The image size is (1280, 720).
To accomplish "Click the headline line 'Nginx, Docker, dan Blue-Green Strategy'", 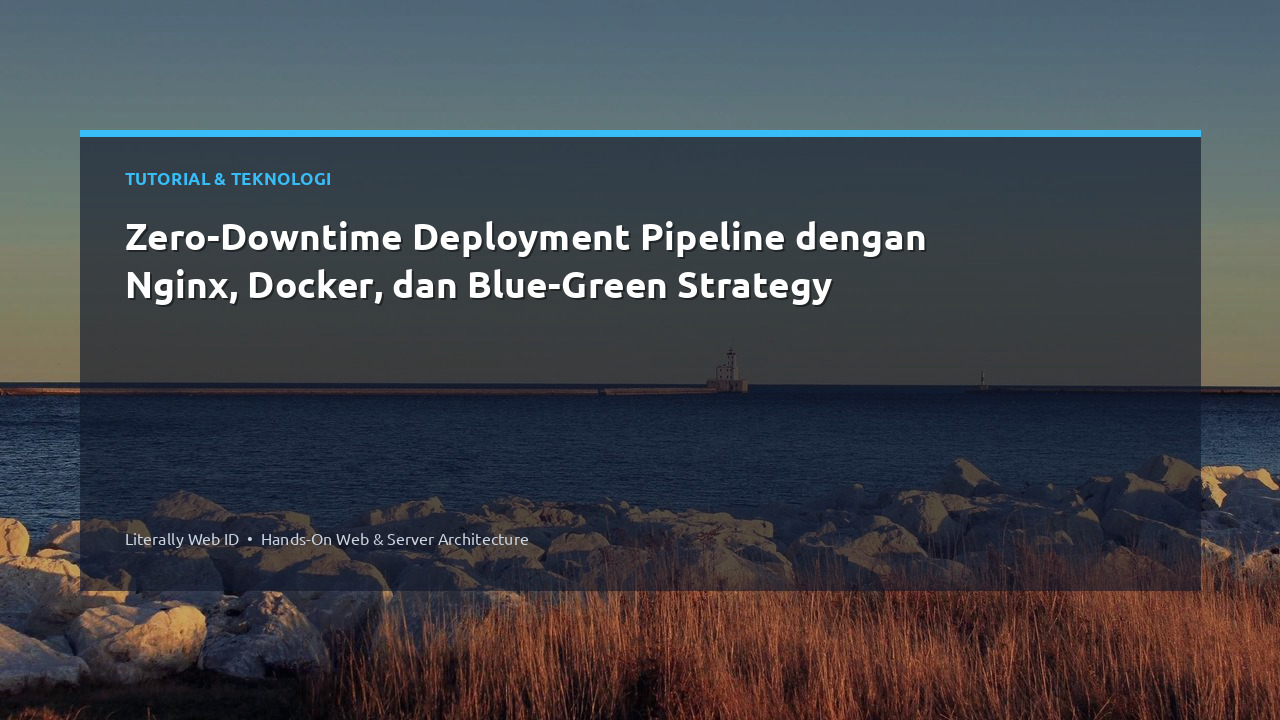I will pyautogui.click(x=479, y=286).
